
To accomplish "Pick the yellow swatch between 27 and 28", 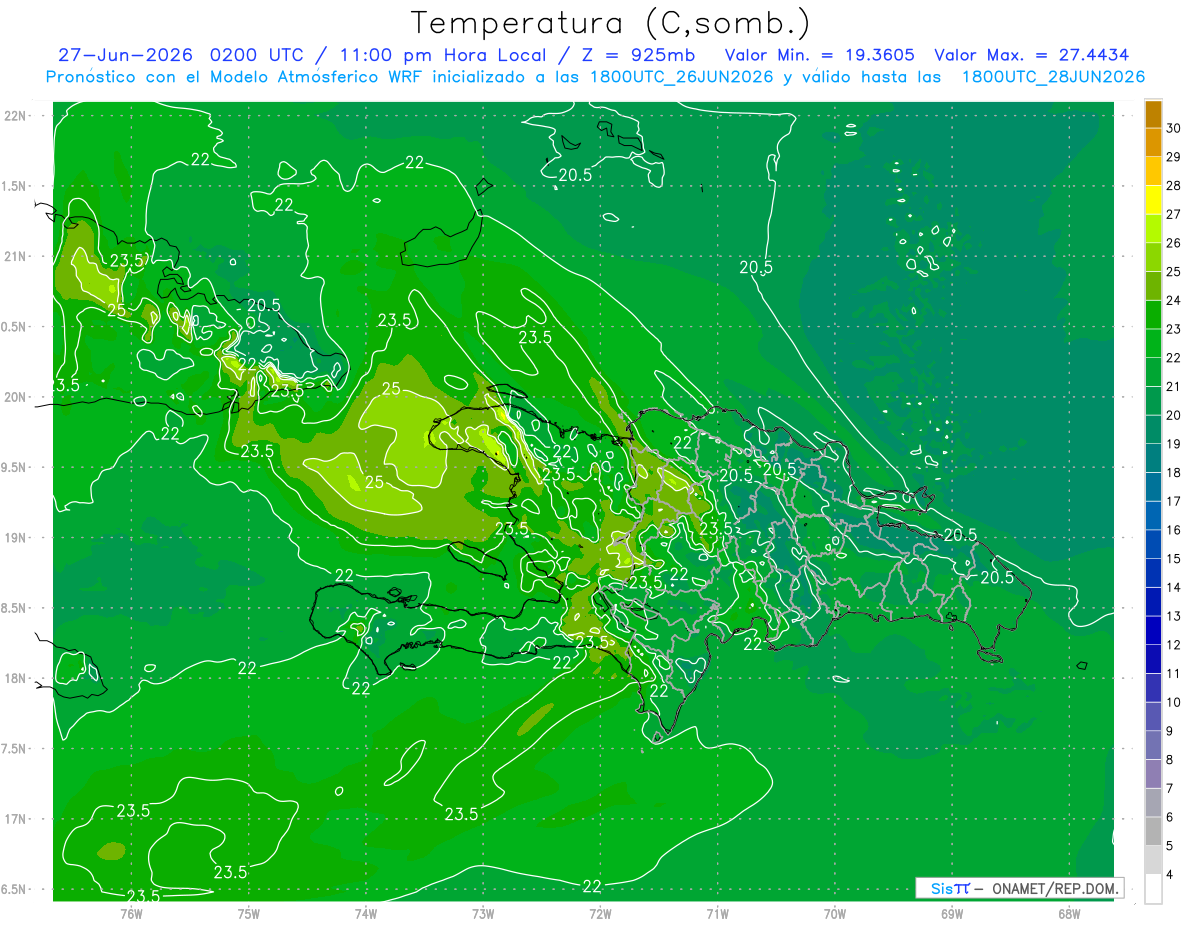I will pos(1153,200).
